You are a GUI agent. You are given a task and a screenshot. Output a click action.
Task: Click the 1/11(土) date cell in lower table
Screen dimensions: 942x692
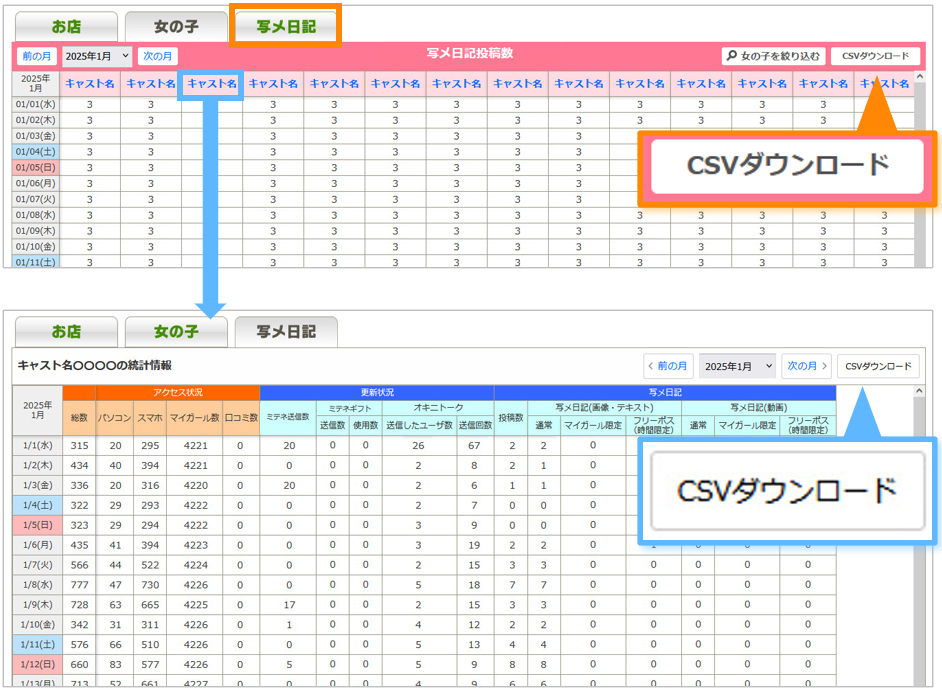[x=36, y=645]
